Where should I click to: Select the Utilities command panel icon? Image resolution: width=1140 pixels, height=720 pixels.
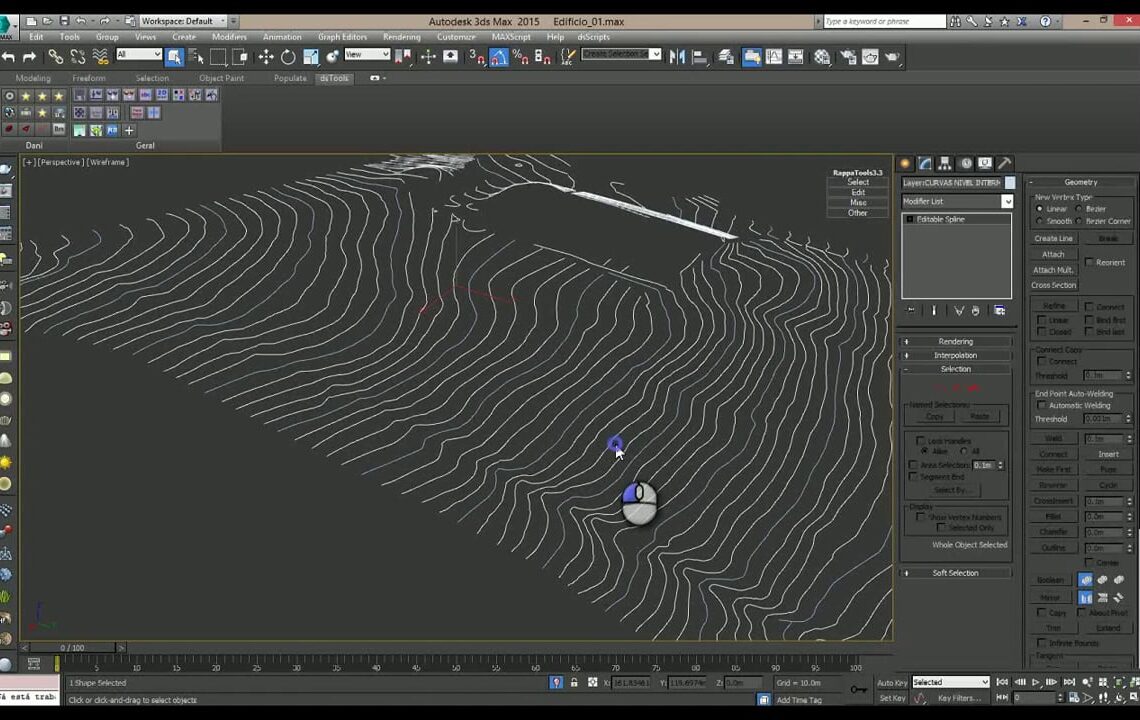[1003, 165]
